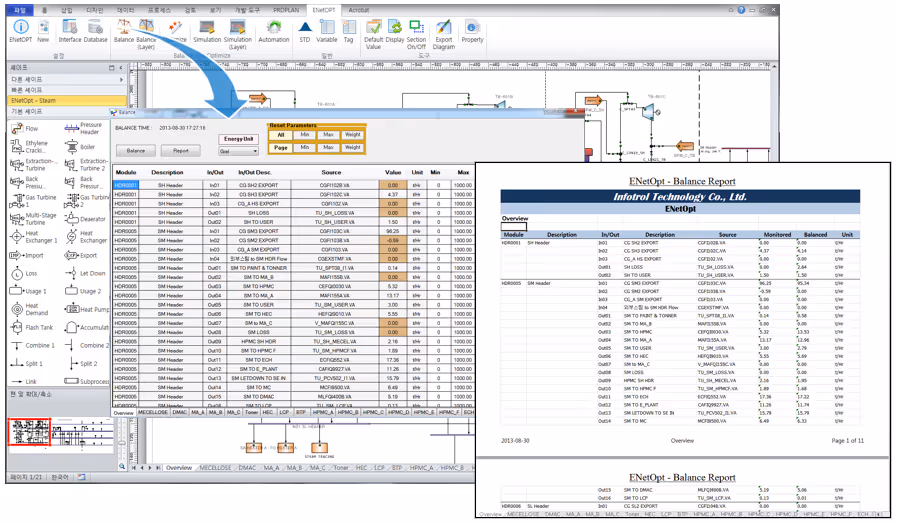The width and height of the screenshot is (897, 523).
Task: Click the -0.59 value cell
Action: (392, 240)
